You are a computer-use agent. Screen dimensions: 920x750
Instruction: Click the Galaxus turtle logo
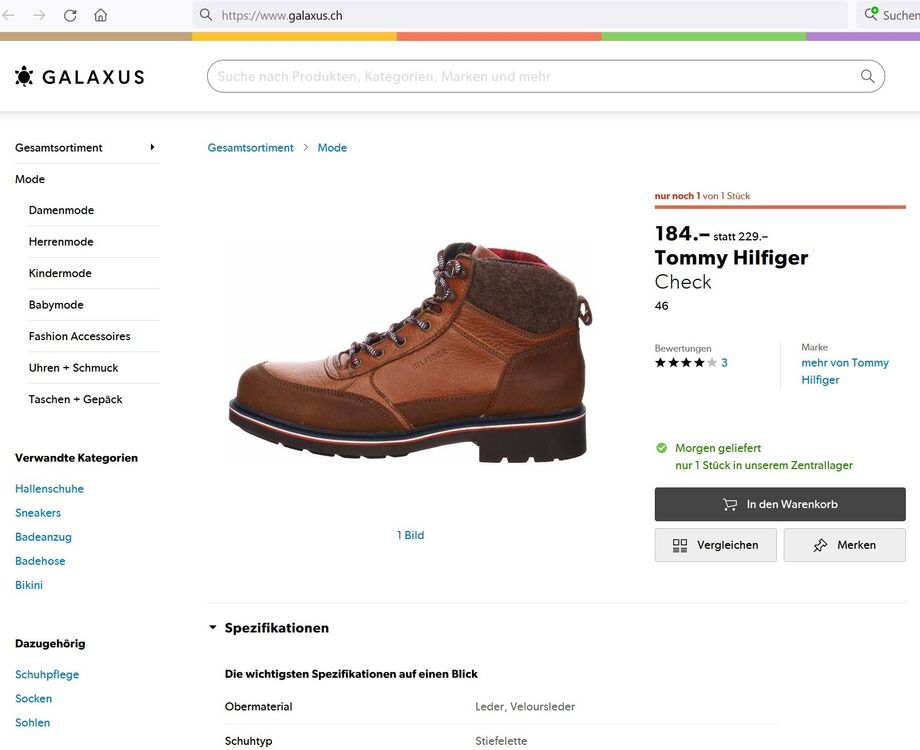click(23, 76)
